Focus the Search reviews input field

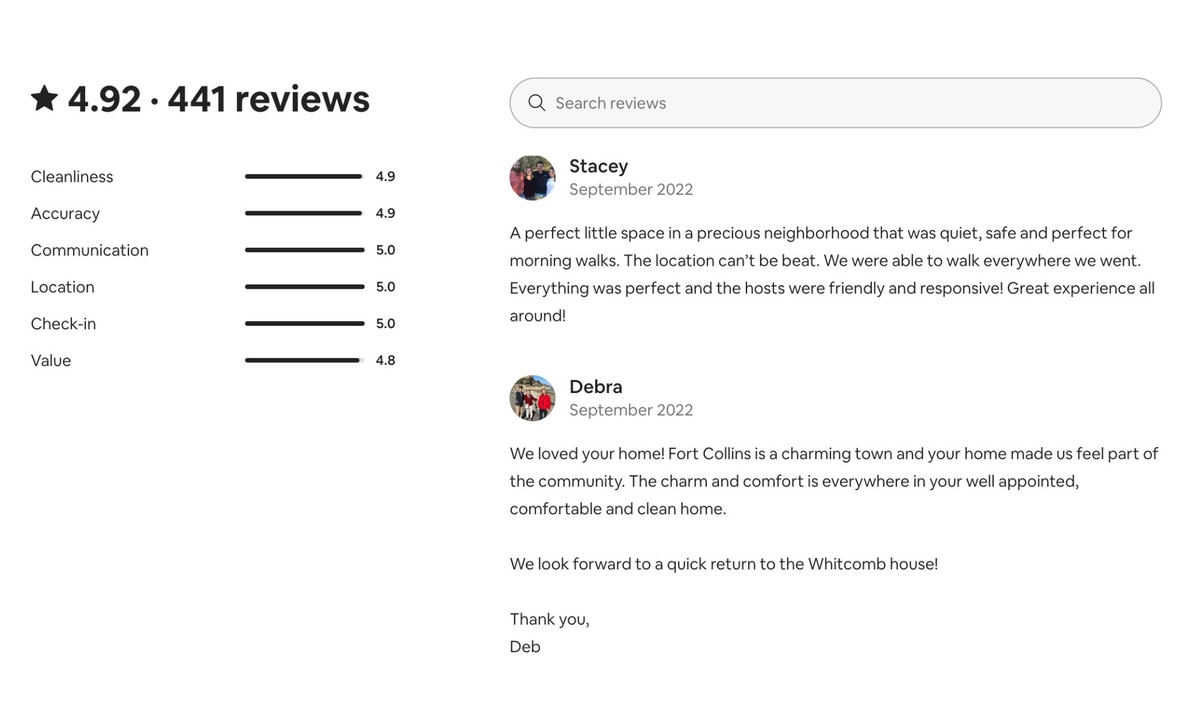coord(850,103)
